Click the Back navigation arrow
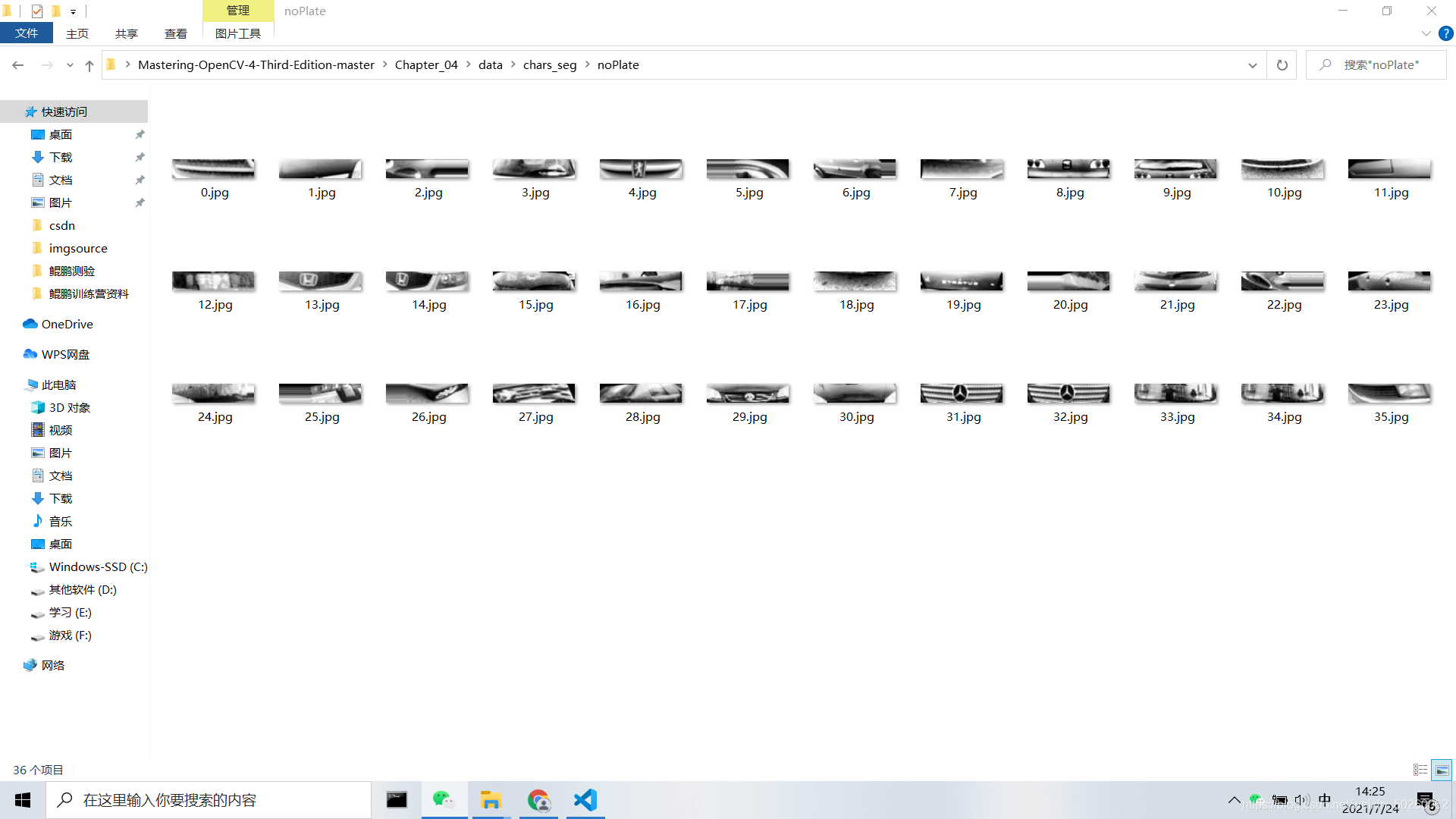 click(18, 65)
